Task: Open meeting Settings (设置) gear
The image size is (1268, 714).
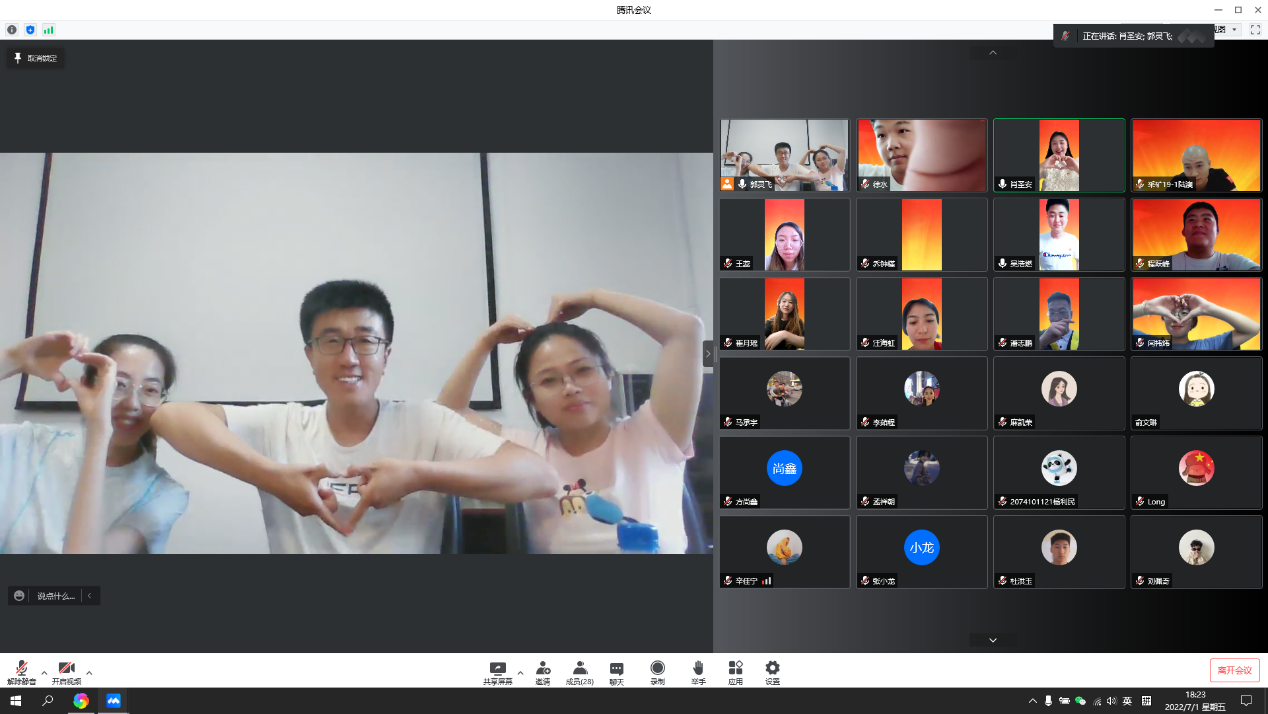Action: click(x=772, y=671)
